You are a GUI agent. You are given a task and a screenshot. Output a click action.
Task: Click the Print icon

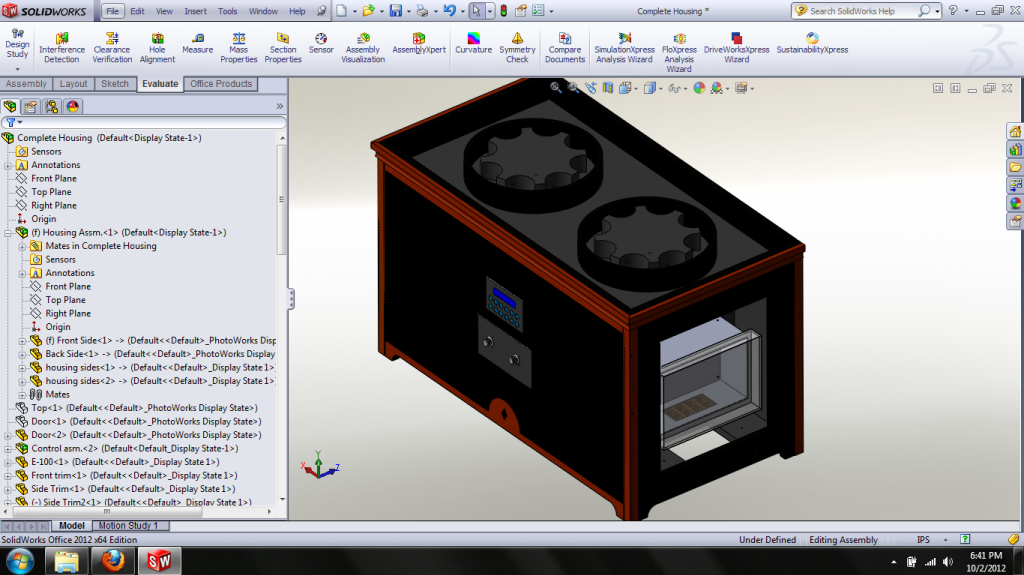[x=423, y=11]
